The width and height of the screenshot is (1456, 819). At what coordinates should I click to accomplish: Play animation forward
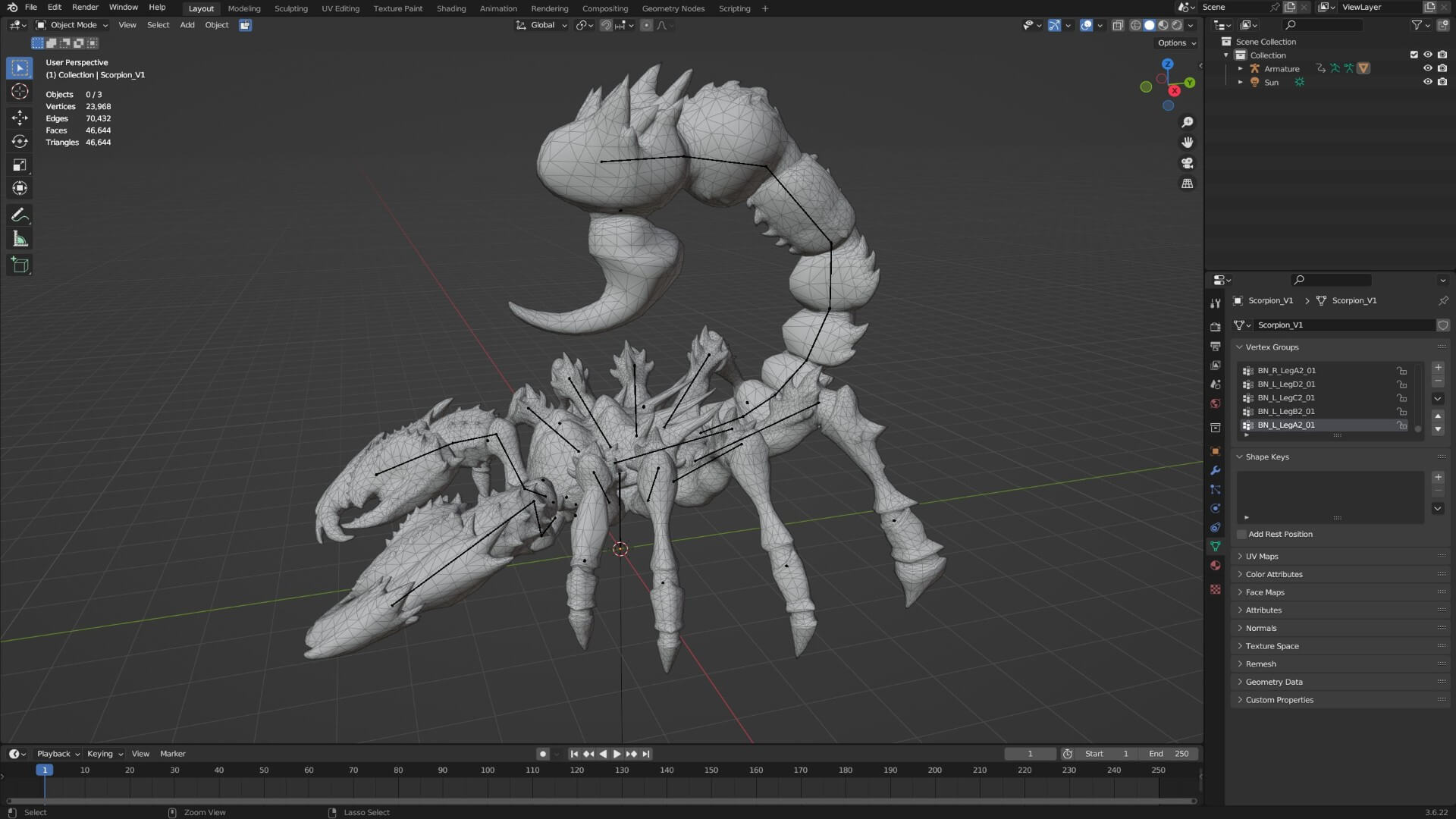click(x=617, y=754)
